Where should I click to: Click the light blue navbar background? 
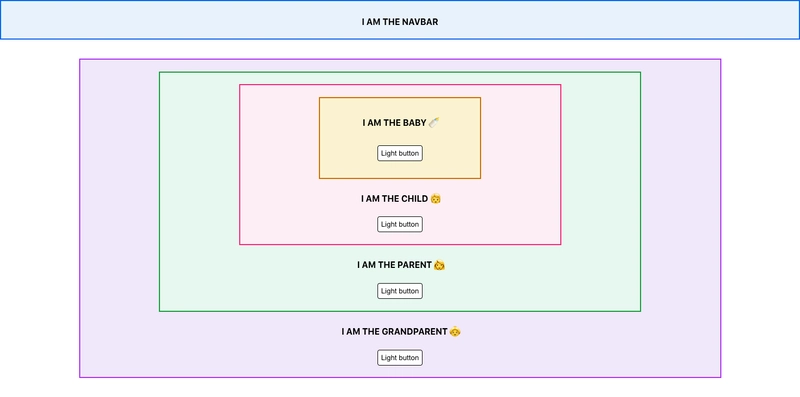coord(153,20)
